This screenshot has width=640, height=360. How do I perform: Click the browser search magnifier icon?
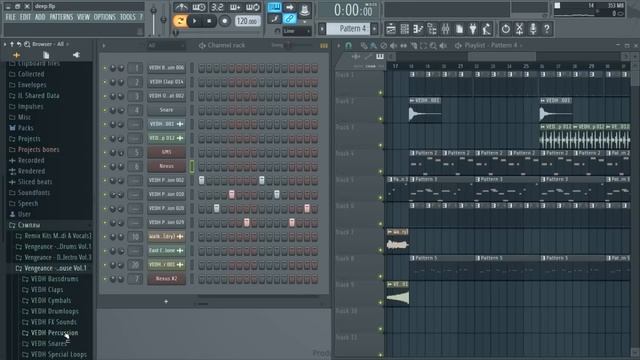pos(27,44)
